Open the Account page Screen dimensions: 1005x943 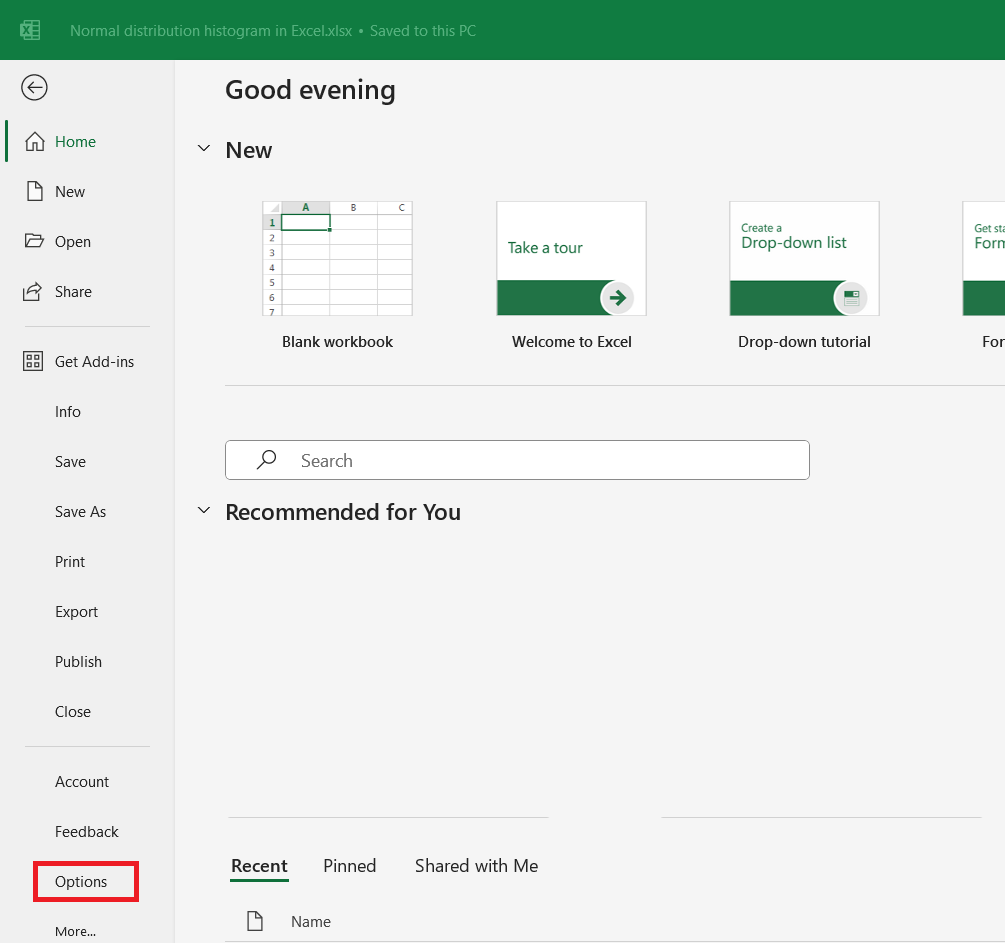click(81, 781)
